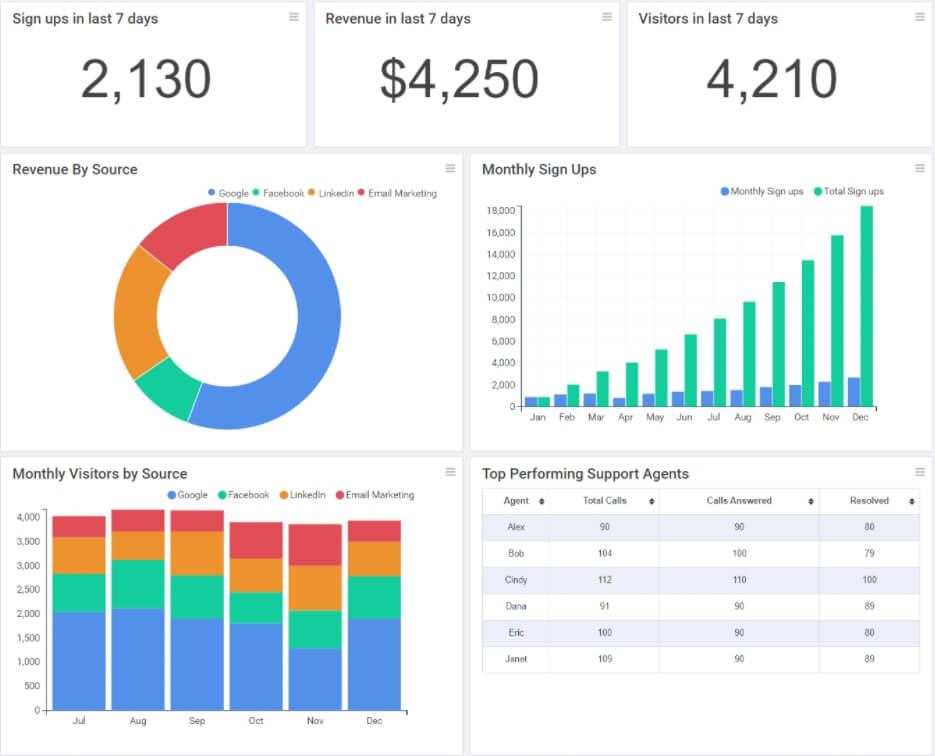This screenshot has height=756, width=935.
Task: Open the Monthly Visitors by Source menu icon
Action: [x=451, y=472]
